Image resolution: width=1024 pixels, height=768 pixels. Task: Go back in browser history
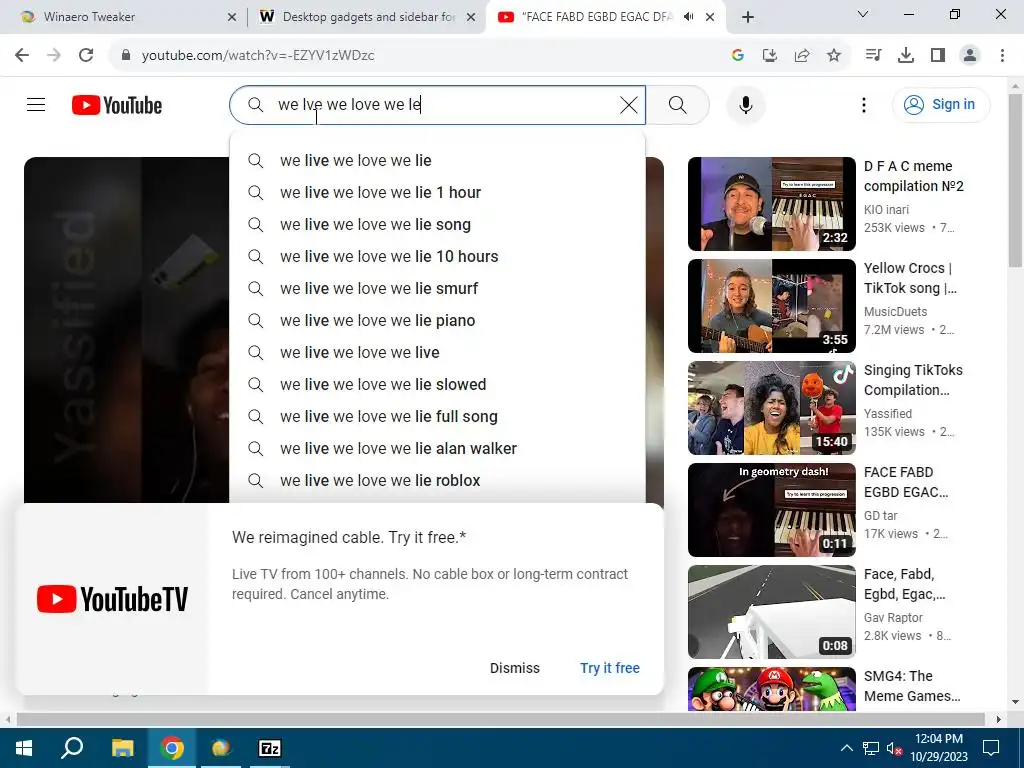[22, 55]
